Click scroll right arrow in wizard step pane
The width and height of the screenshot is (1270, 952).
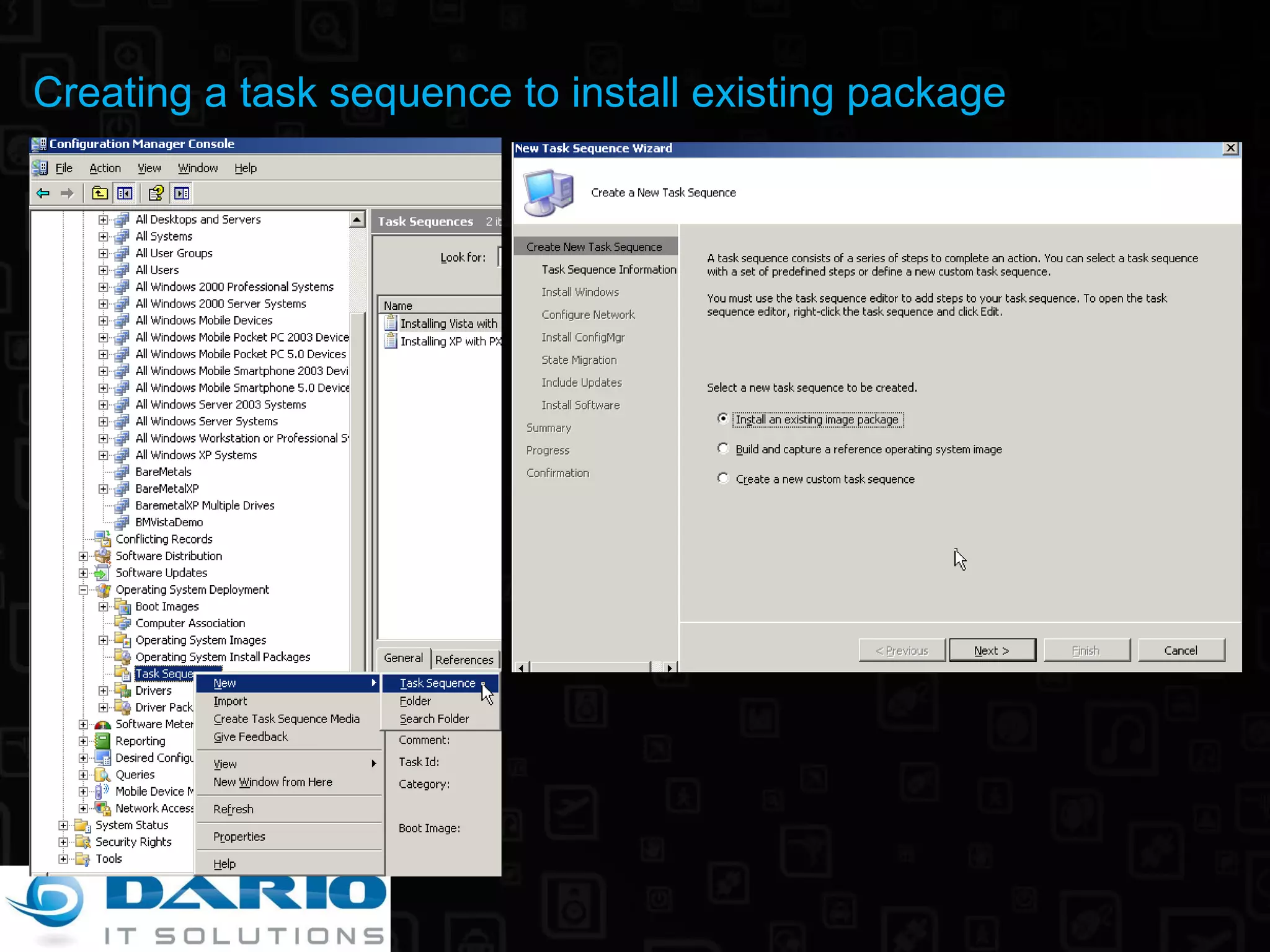[x=670, y=668]
